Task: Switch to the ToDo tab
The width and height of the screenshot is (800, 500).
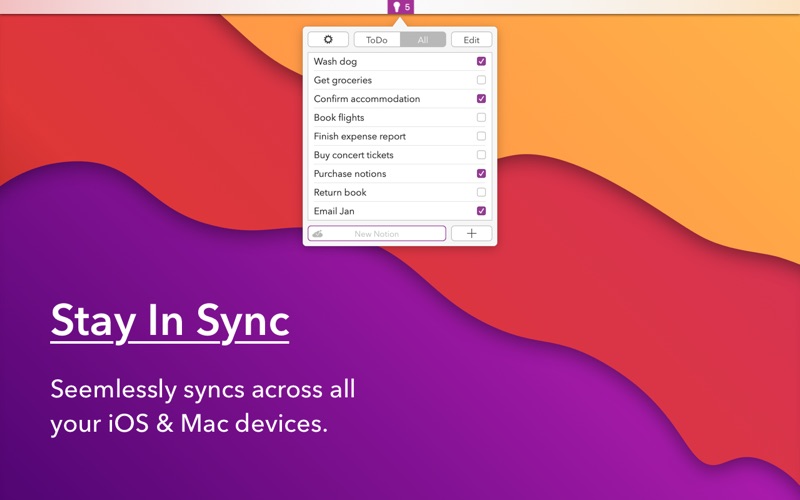Action: click(x=377, y=39)
